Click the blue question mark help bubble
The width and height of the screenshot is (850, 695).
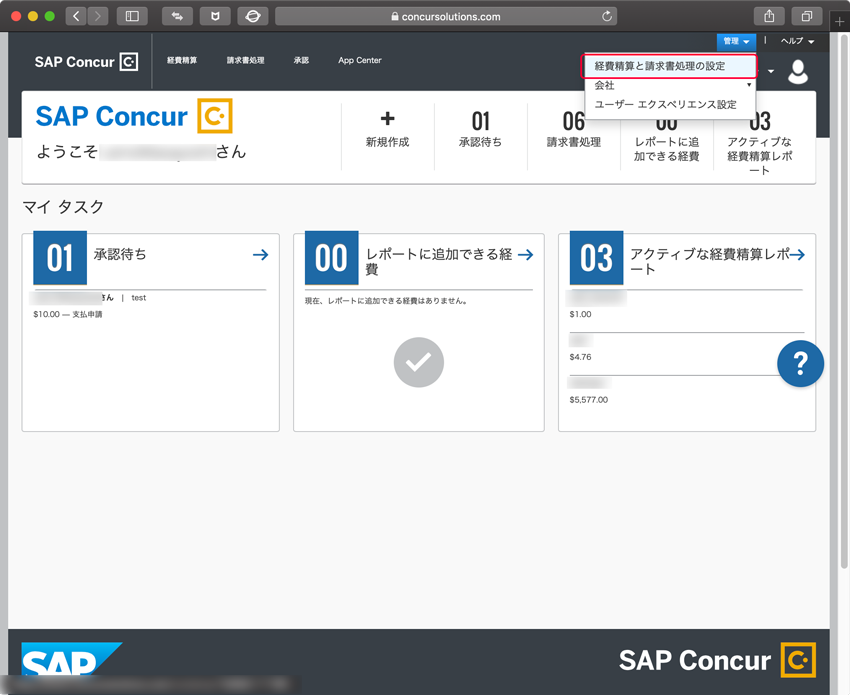pos(800,363)
